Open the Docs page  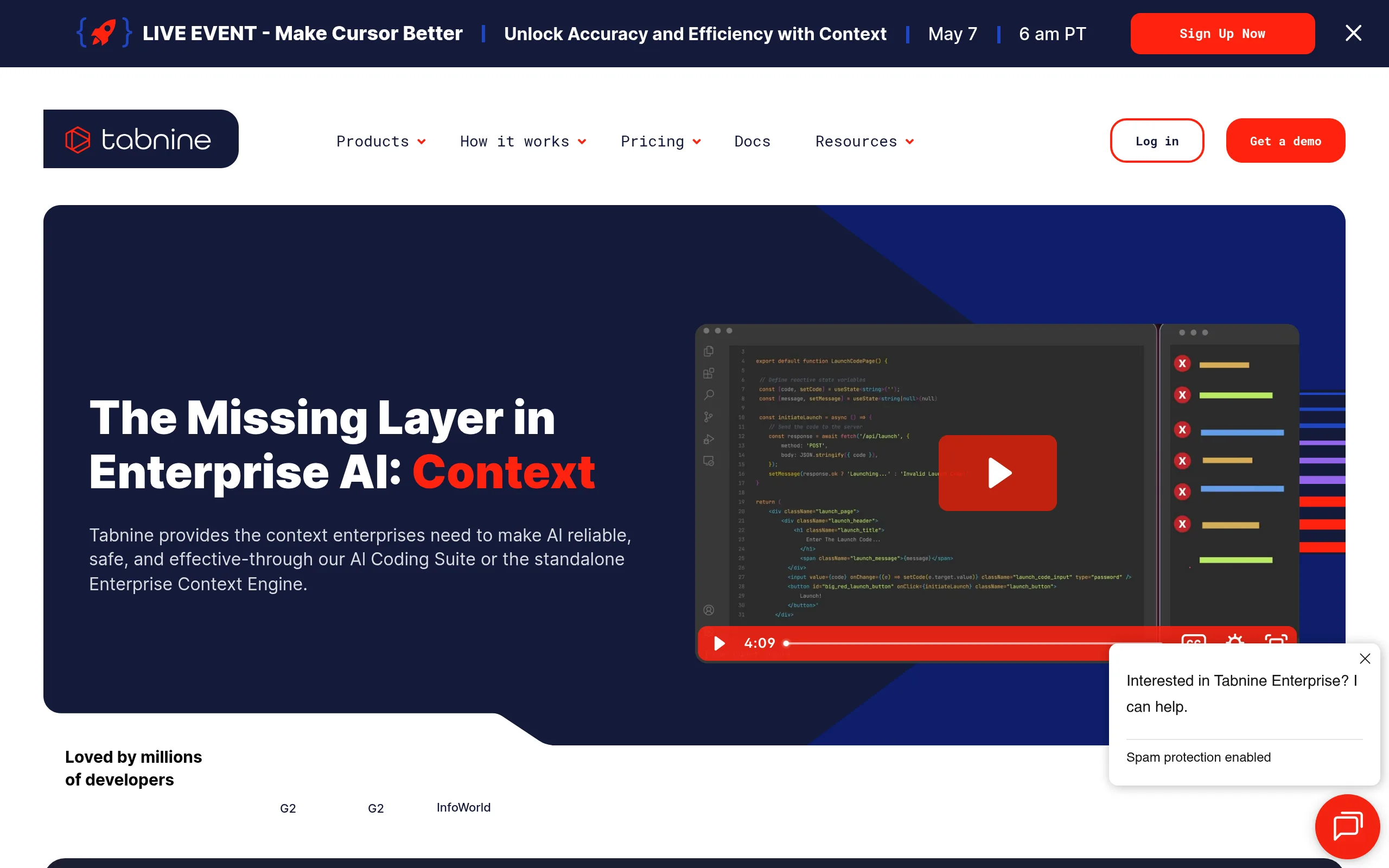point(752,141)
